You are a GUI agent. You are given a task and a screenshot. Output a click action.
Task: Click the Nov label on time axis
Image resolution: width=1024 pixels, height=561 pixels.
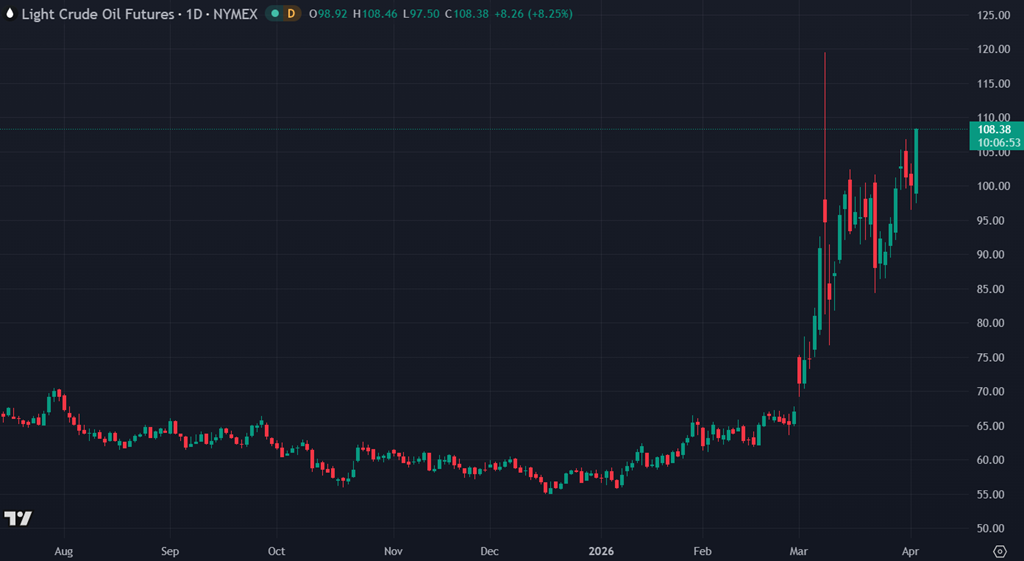coord(393,551)
